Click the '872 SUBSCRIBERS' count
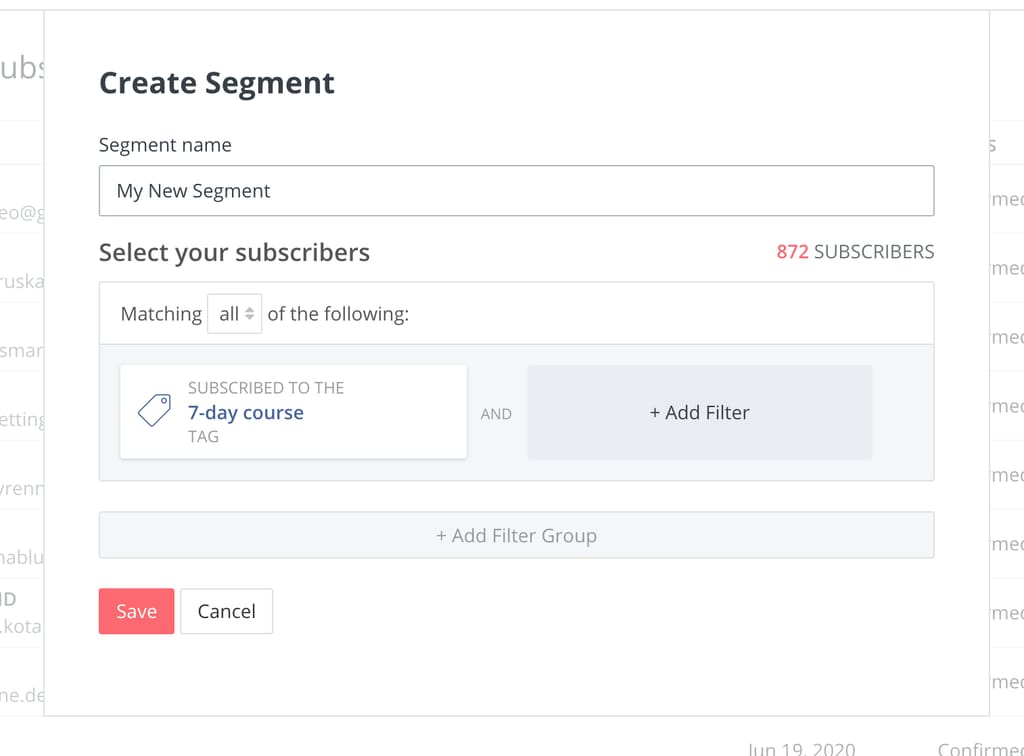This screenshot has height=756, width=1024. pyautogui.click(x=855, y=252)
